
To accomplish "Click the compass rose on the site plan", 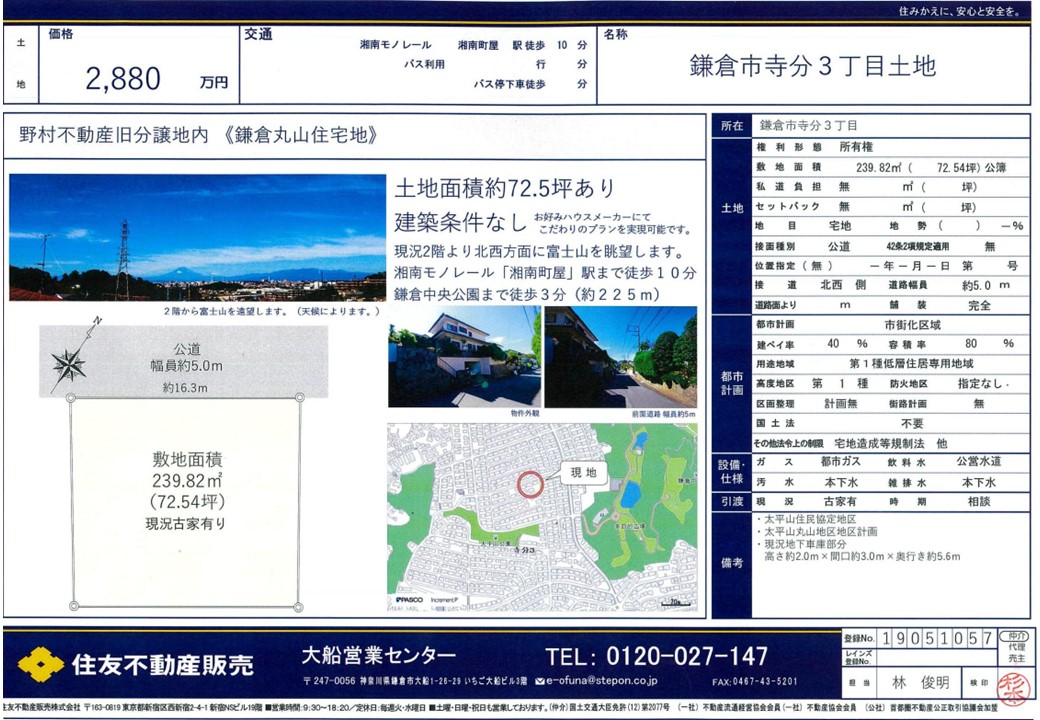I will [x=70, y=363].
